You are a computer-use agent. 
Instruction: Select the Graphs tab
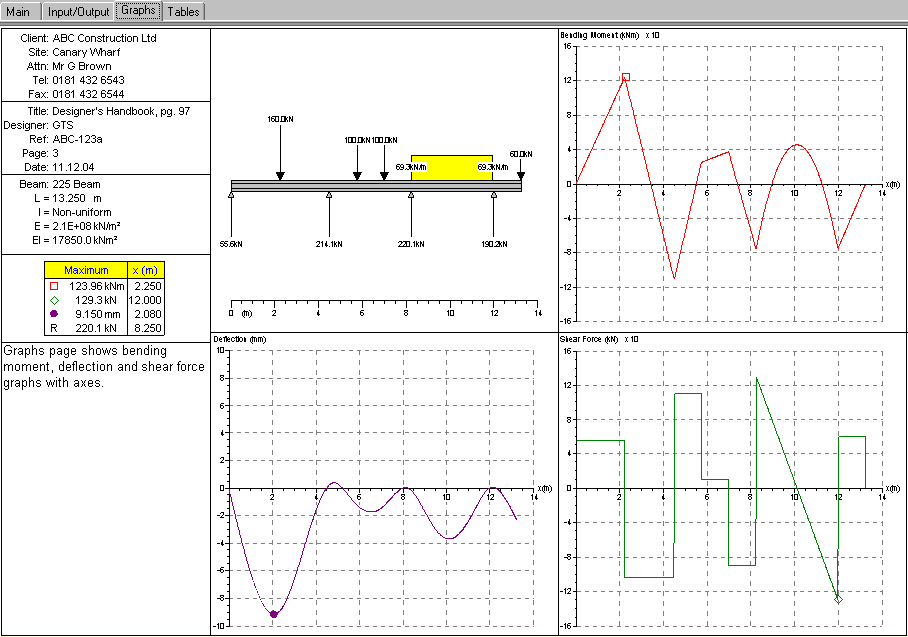tap(138, 11)
